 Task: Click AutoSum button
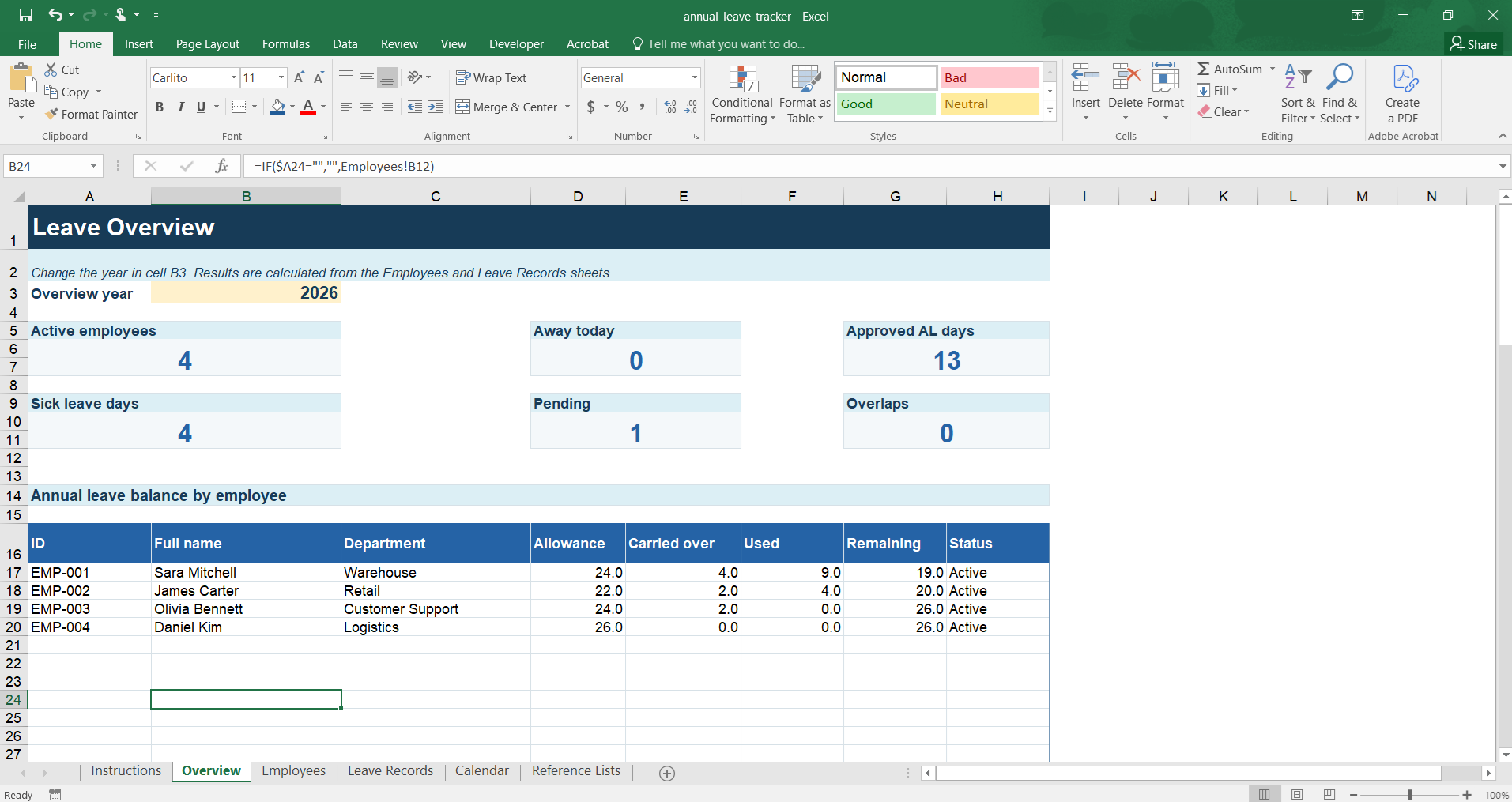(1230, 70)
